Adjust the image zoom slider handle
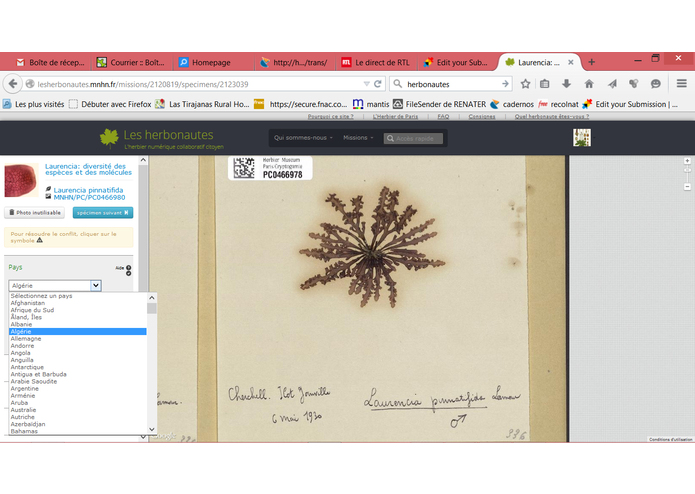Viewport: 695px width, 494px height. [x=687, y=170]
